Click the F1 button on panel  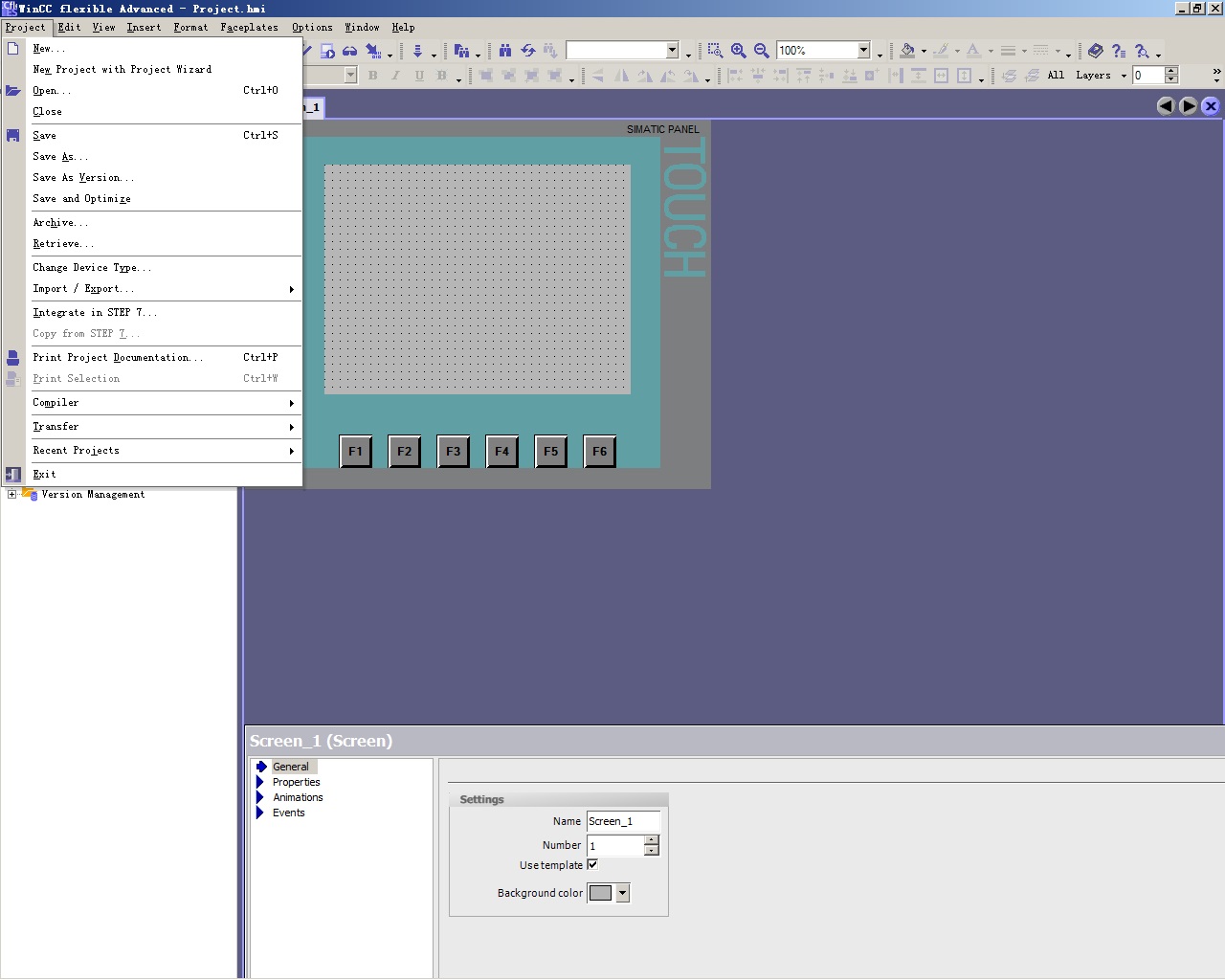(355, 452)
